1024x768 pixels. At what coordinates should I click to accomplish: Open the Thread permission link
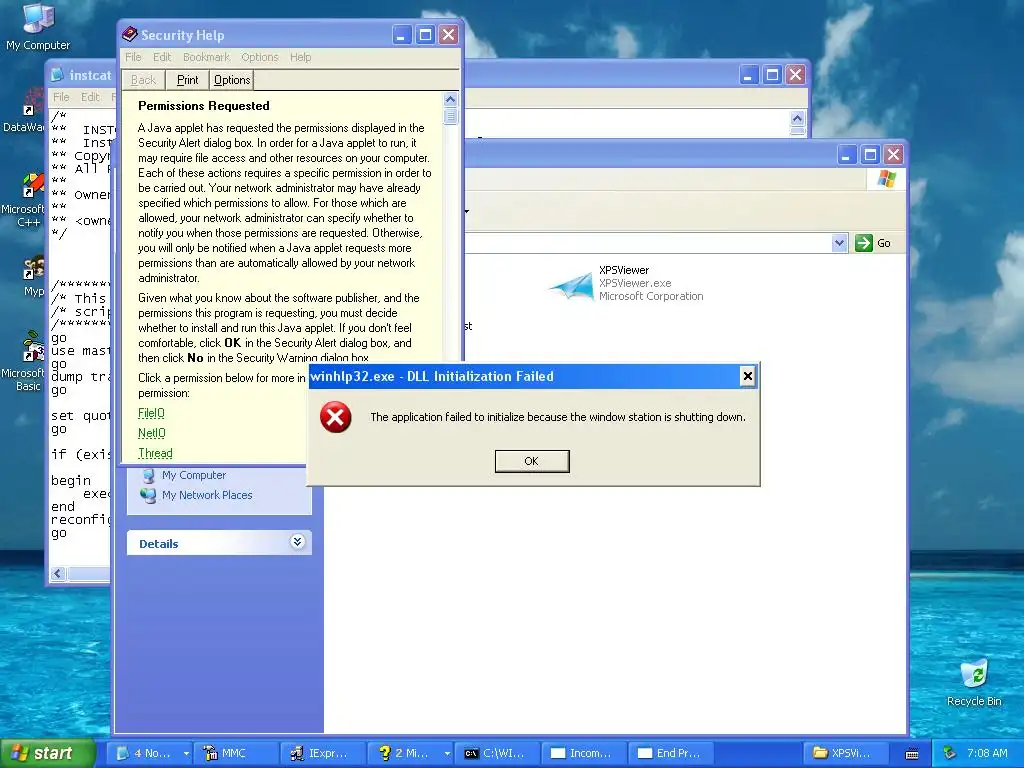pos(155,453)
